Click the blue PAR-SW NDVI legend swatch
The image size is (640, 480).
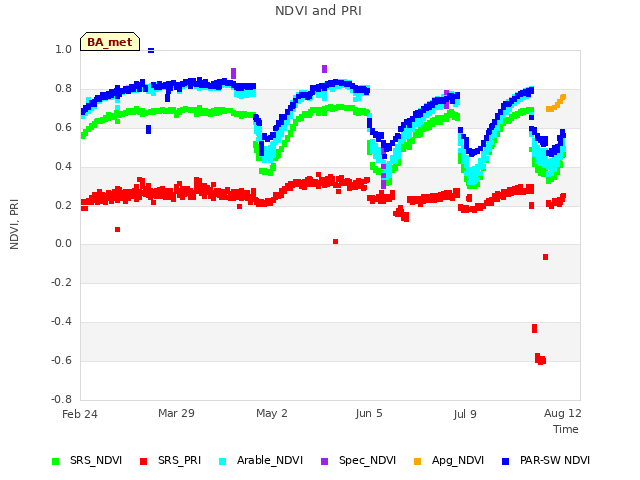(505, 462)
